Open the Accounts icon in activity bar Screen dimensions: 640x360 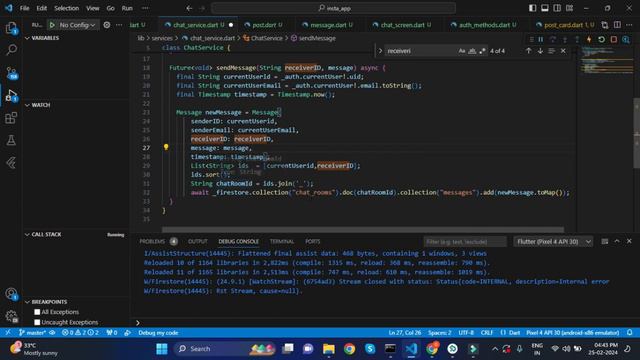click(x=11, y=294)
